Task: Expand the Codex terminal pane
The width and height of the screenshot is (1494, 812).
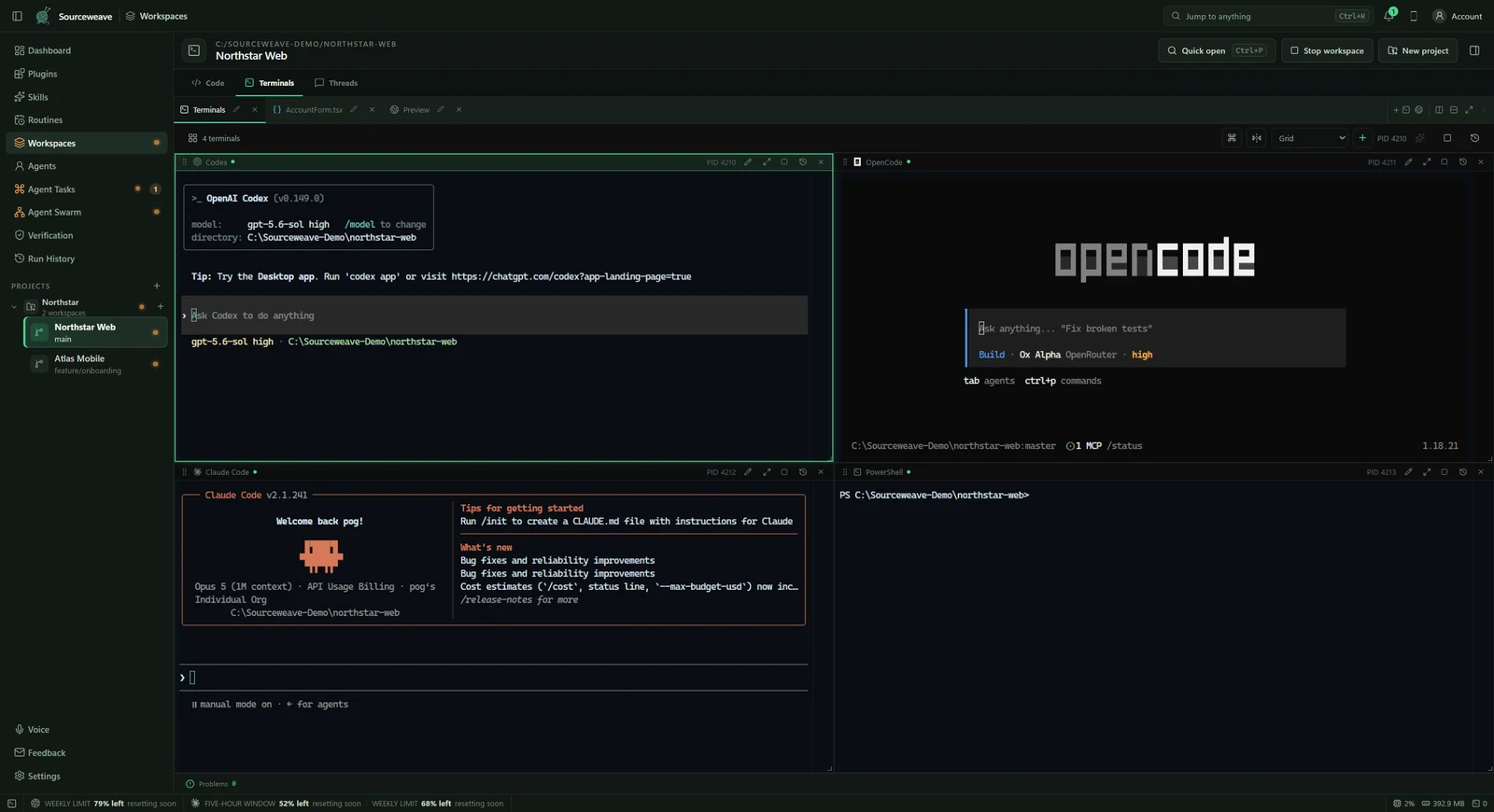Action: [767, 162]
